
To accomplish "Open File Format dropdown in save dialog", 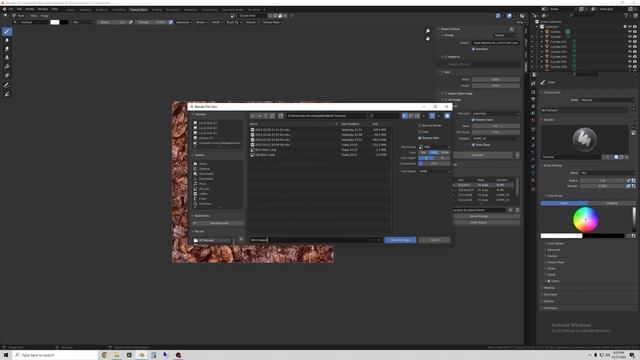I will (434, 147).
